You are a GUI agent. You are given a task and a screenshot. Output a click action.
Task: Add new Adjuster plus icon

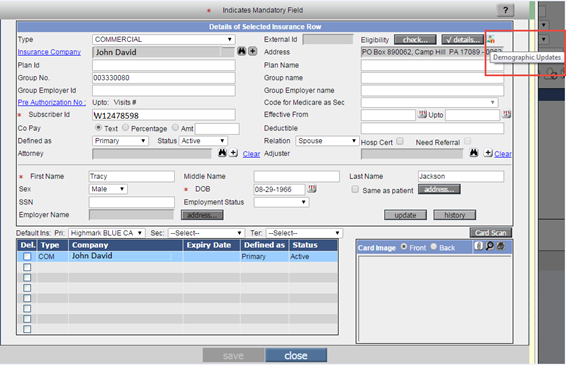click(488, 153)
